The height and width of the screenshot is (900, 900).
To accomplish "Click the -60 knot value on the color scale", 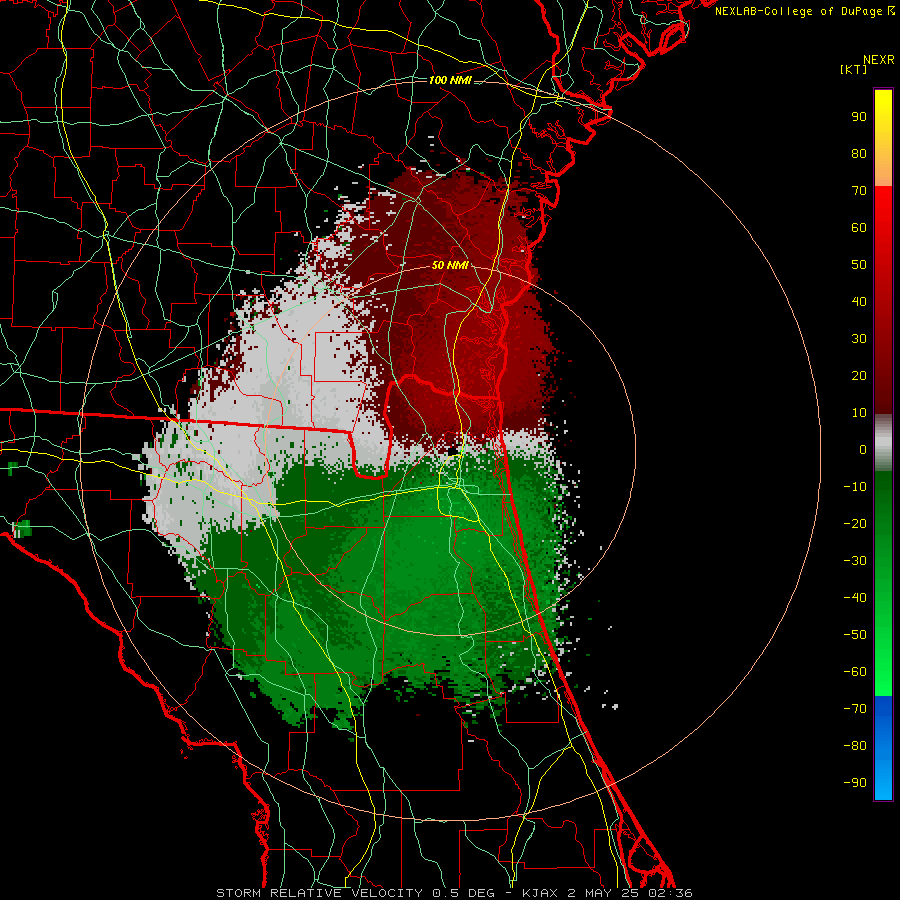I will click(855, 672).
